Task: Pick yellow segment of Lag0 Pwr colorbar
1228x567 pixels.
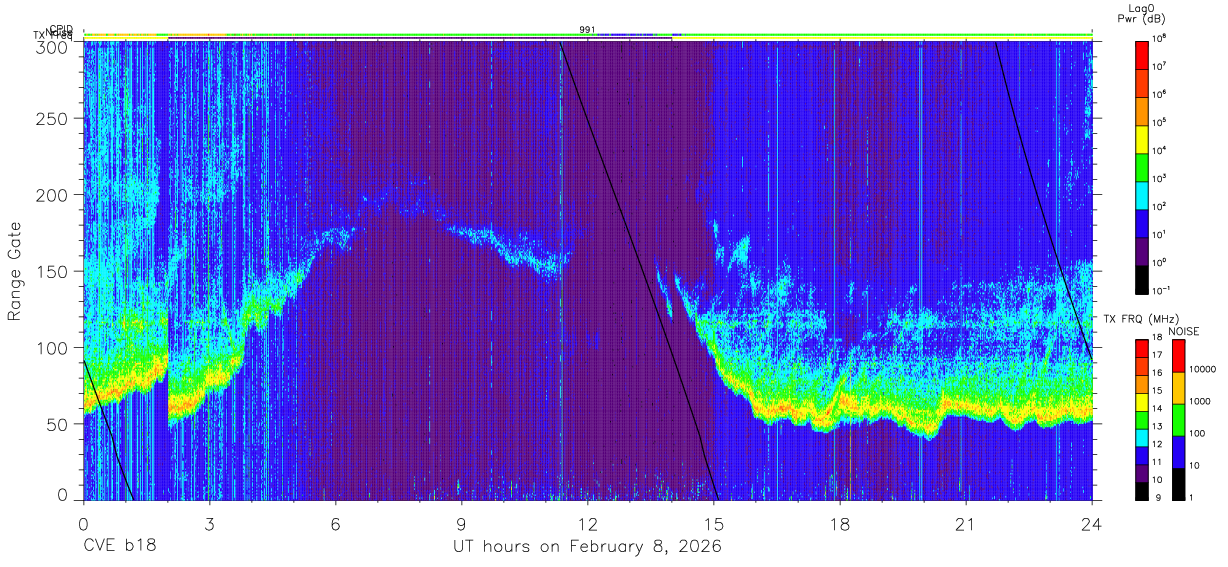Action: [x=1141, y=138]
